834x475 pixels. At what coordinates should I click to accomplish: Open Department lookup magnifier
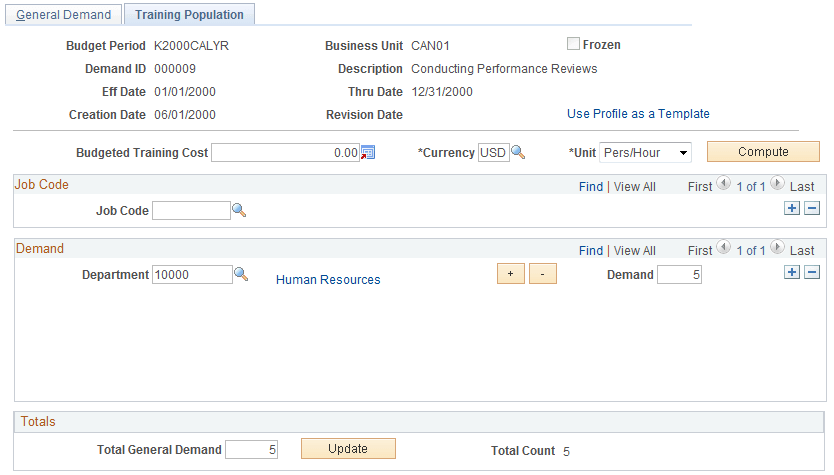pos(241,274)
